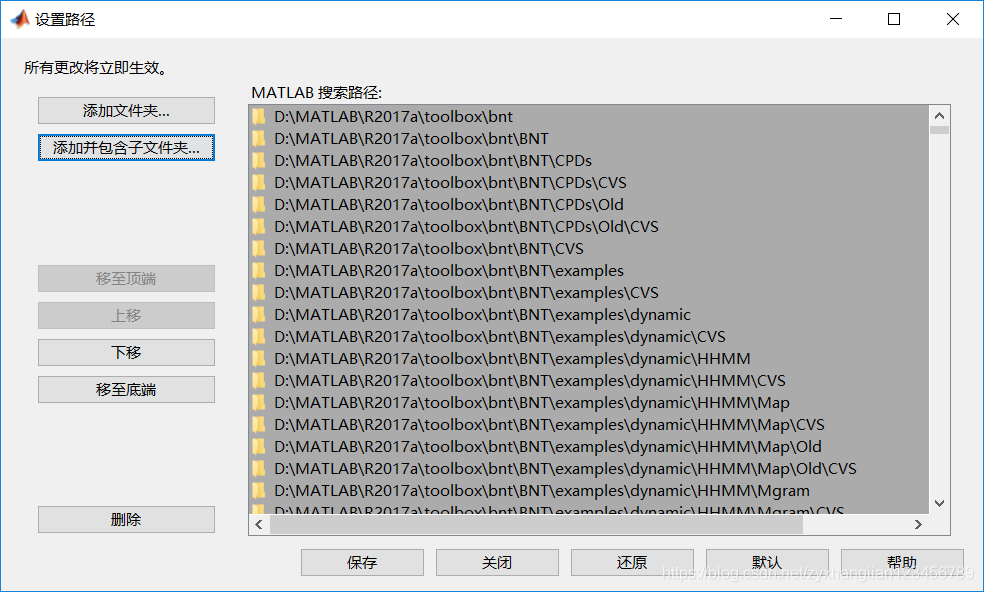Click folder icon beside HHMM\Map path
The width and height of the screenshot is (984, 592).
point(259,402)
